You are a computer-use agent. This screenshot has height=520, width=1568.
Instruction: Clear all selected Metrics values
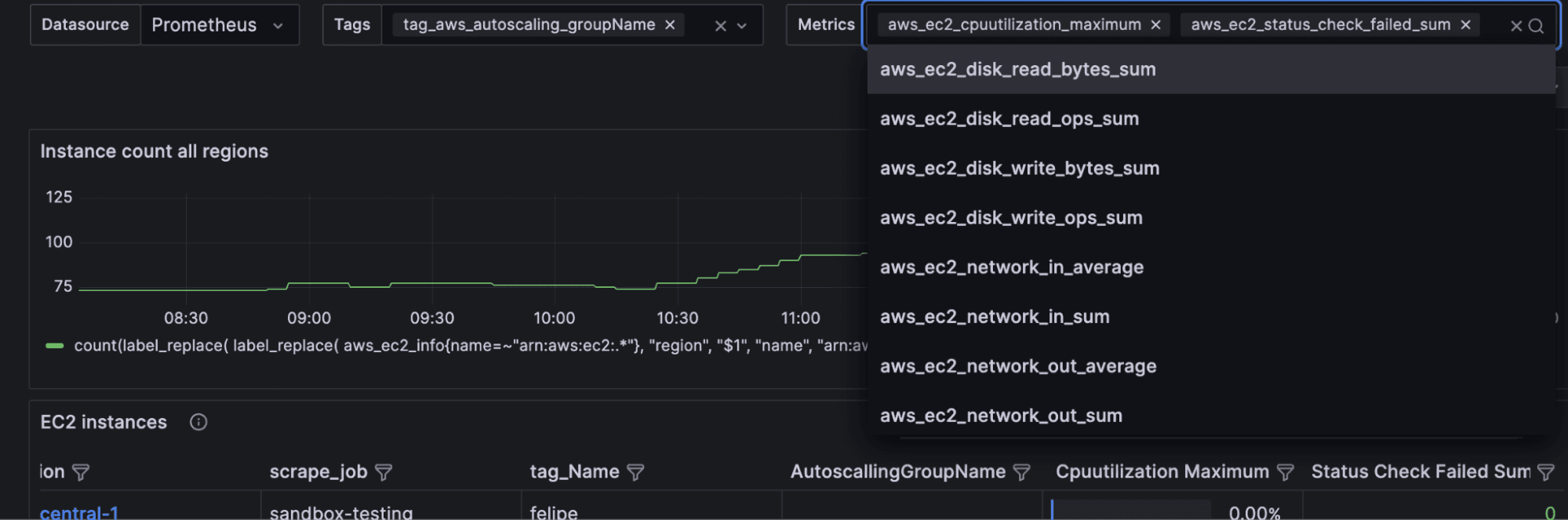pyautogui.click(x=1516, y=26)
